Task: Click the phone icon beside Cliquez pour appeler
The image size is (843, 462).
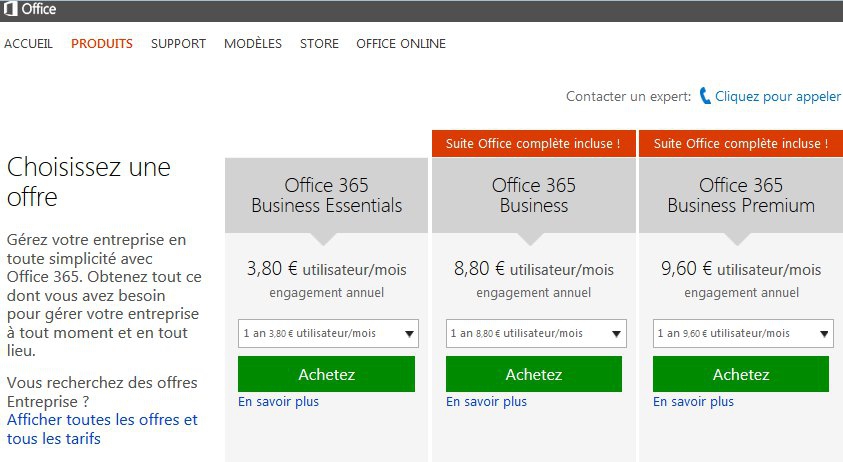Action: pos(705,96)
